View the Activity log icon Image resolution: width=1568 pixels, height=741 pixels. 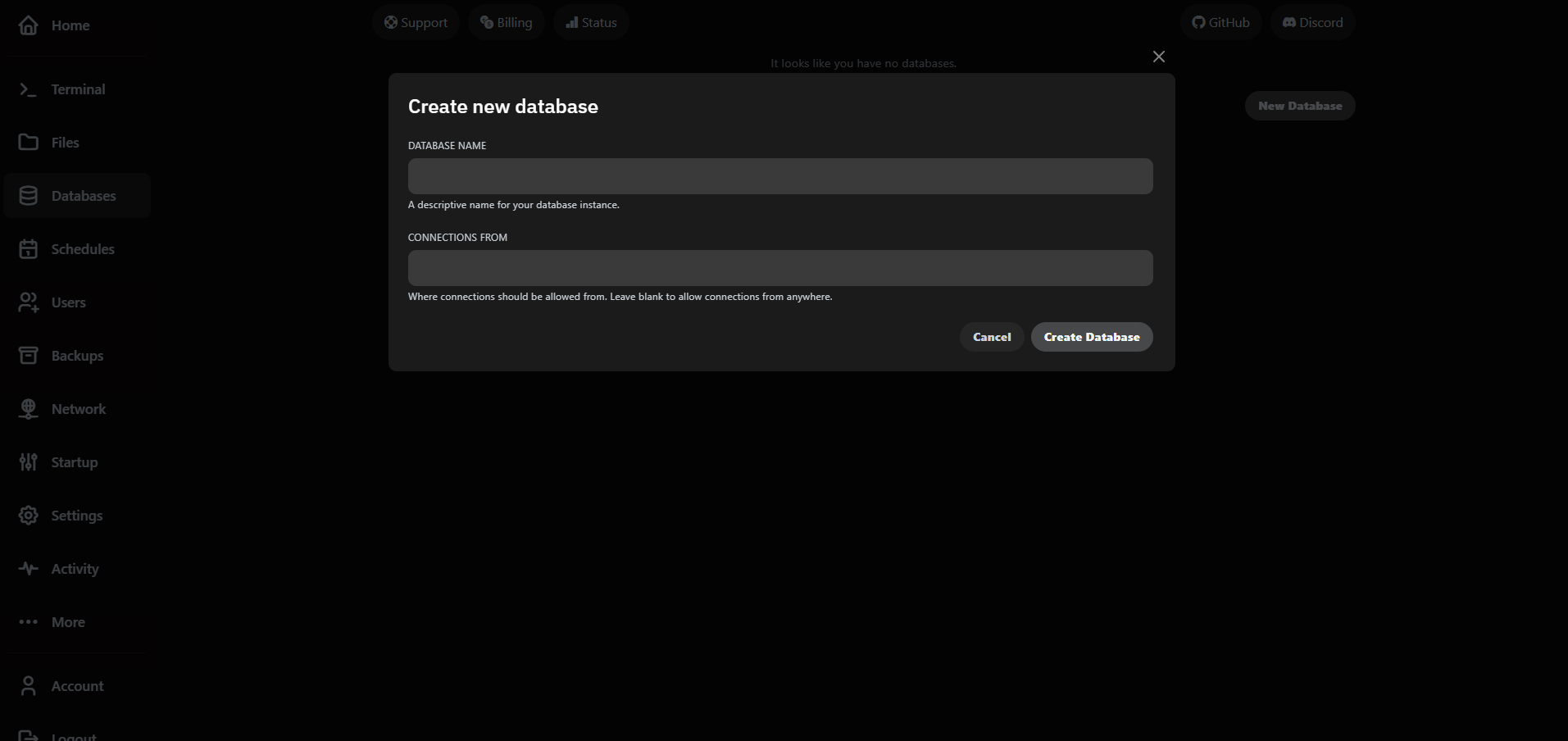29,568
